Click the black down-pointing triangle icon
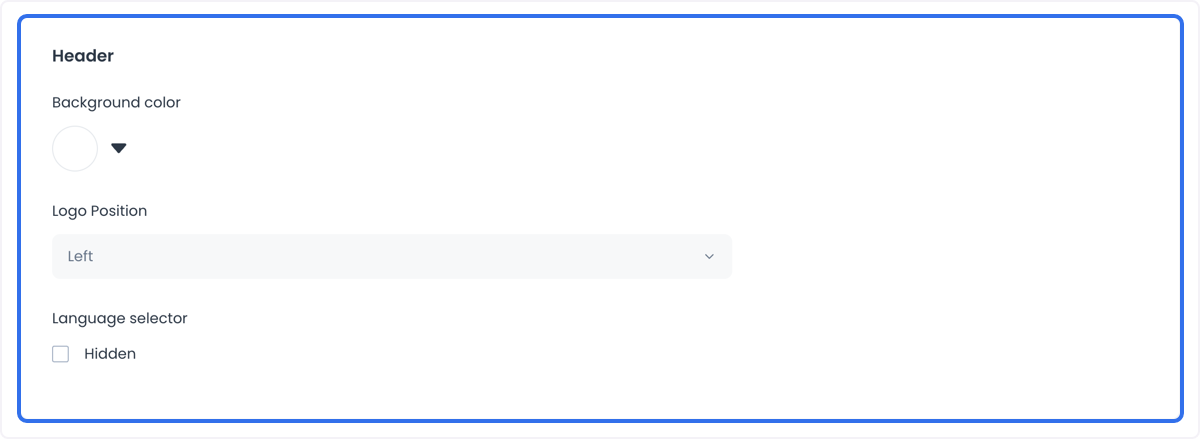This screenshot has width=1200, height=439. point(119,149)
